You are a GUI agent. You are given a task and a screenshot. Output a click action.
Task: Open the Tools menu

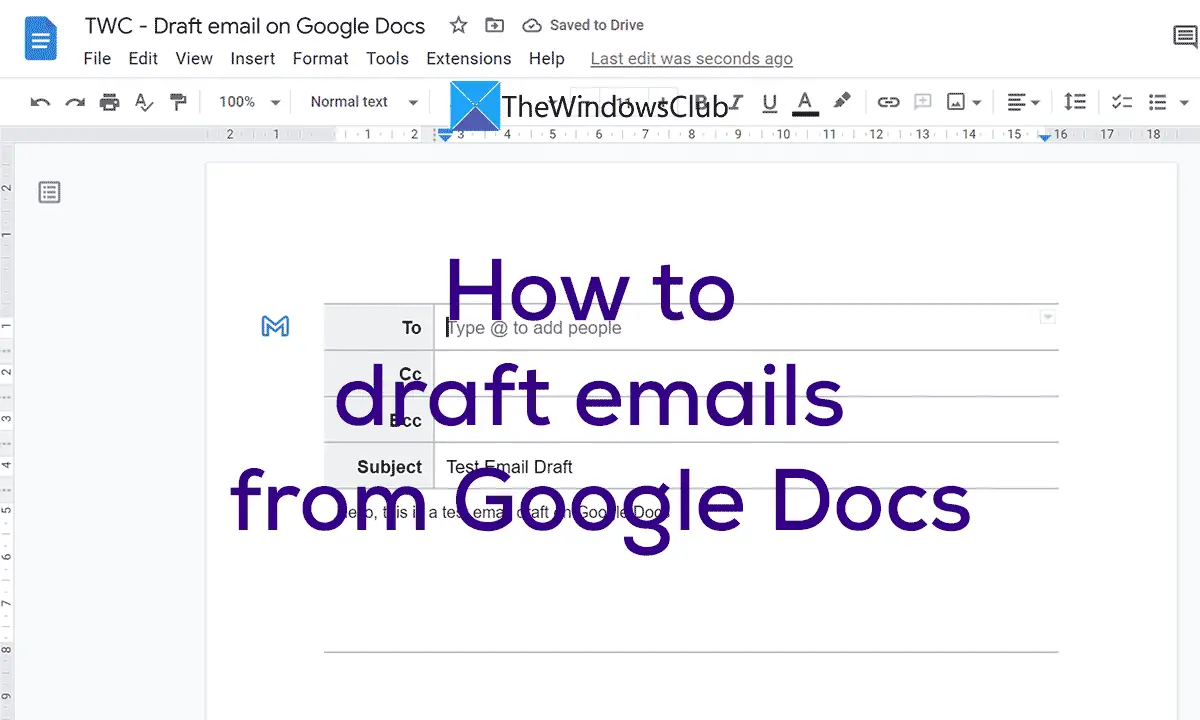click(387, 59)
